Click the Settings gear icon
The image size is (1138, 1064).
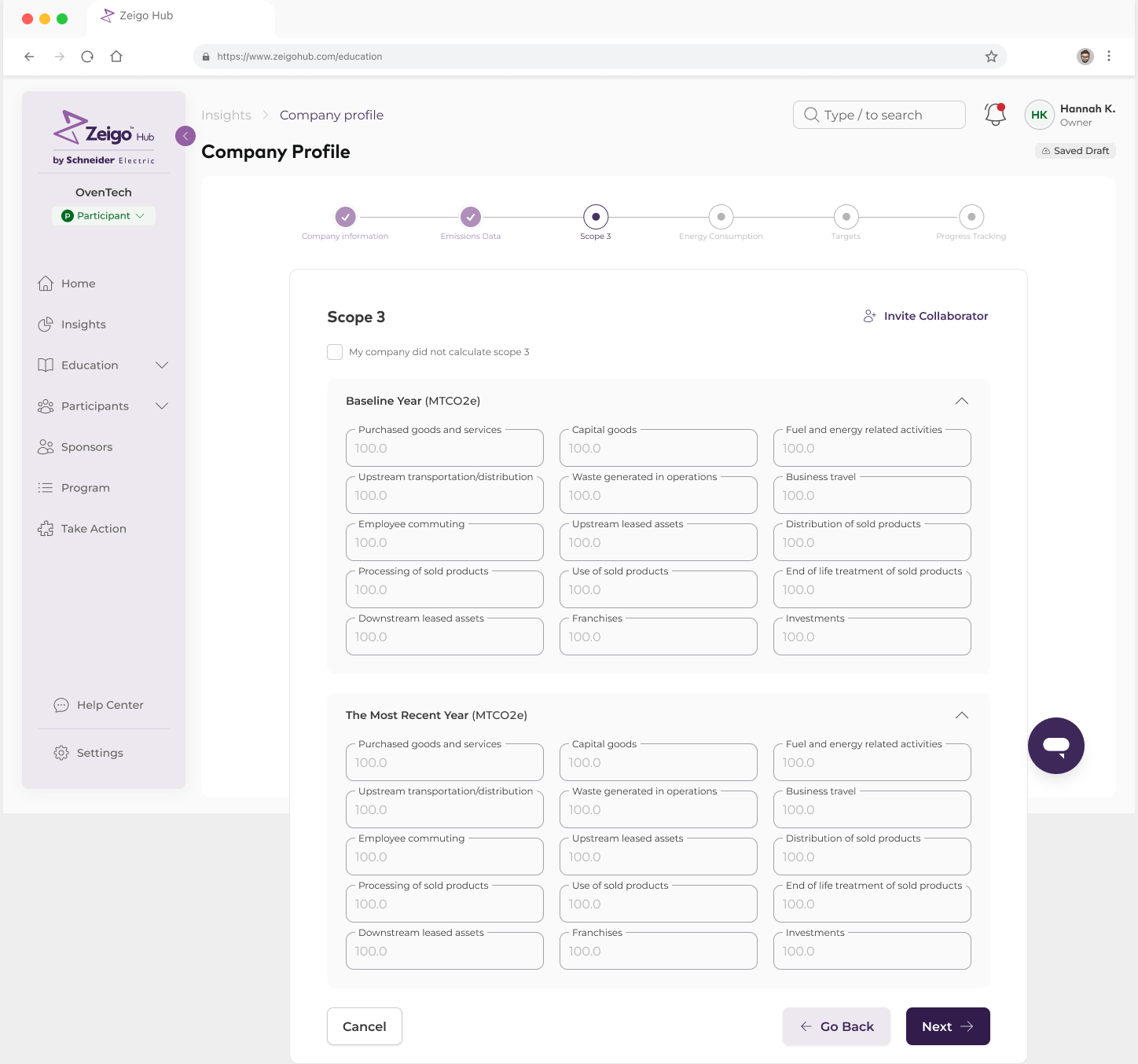click(61, 753)
